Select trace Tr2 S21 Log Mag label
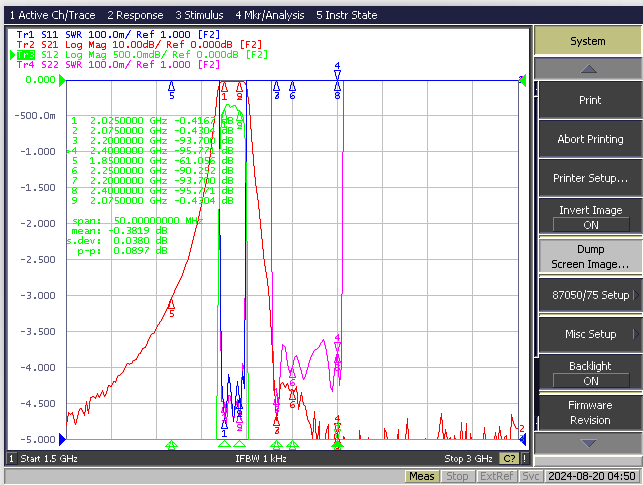 tap(139, 44)
